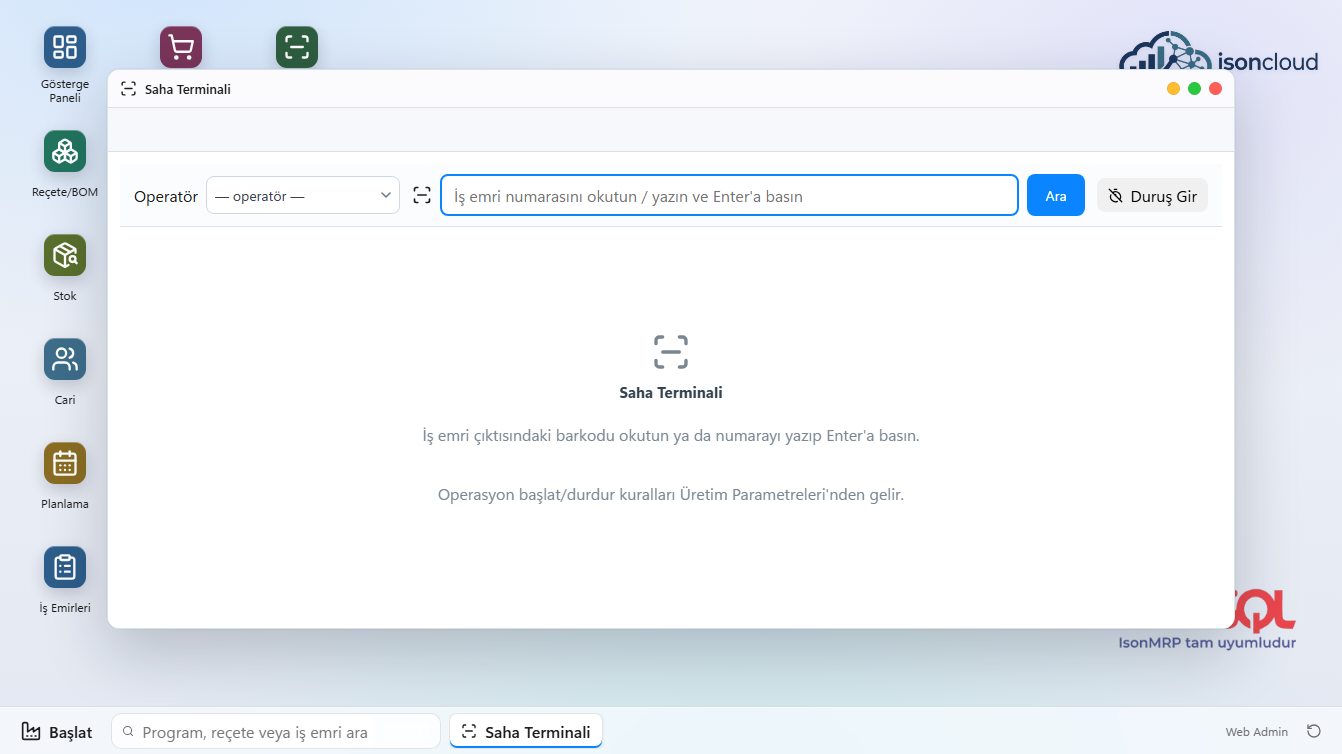This screenshot has width=1342, height=754.
Task: Click the Web Admin user label
Action: click(1257, 732)
